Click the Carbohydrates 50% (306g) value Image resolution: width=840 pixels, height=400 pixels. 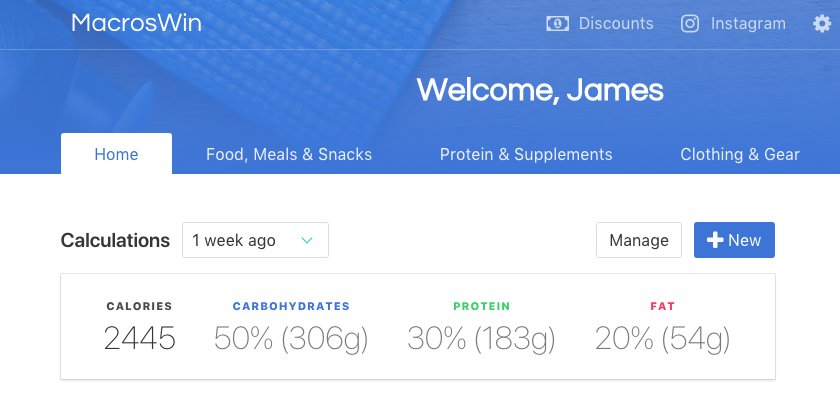(291, 339)
